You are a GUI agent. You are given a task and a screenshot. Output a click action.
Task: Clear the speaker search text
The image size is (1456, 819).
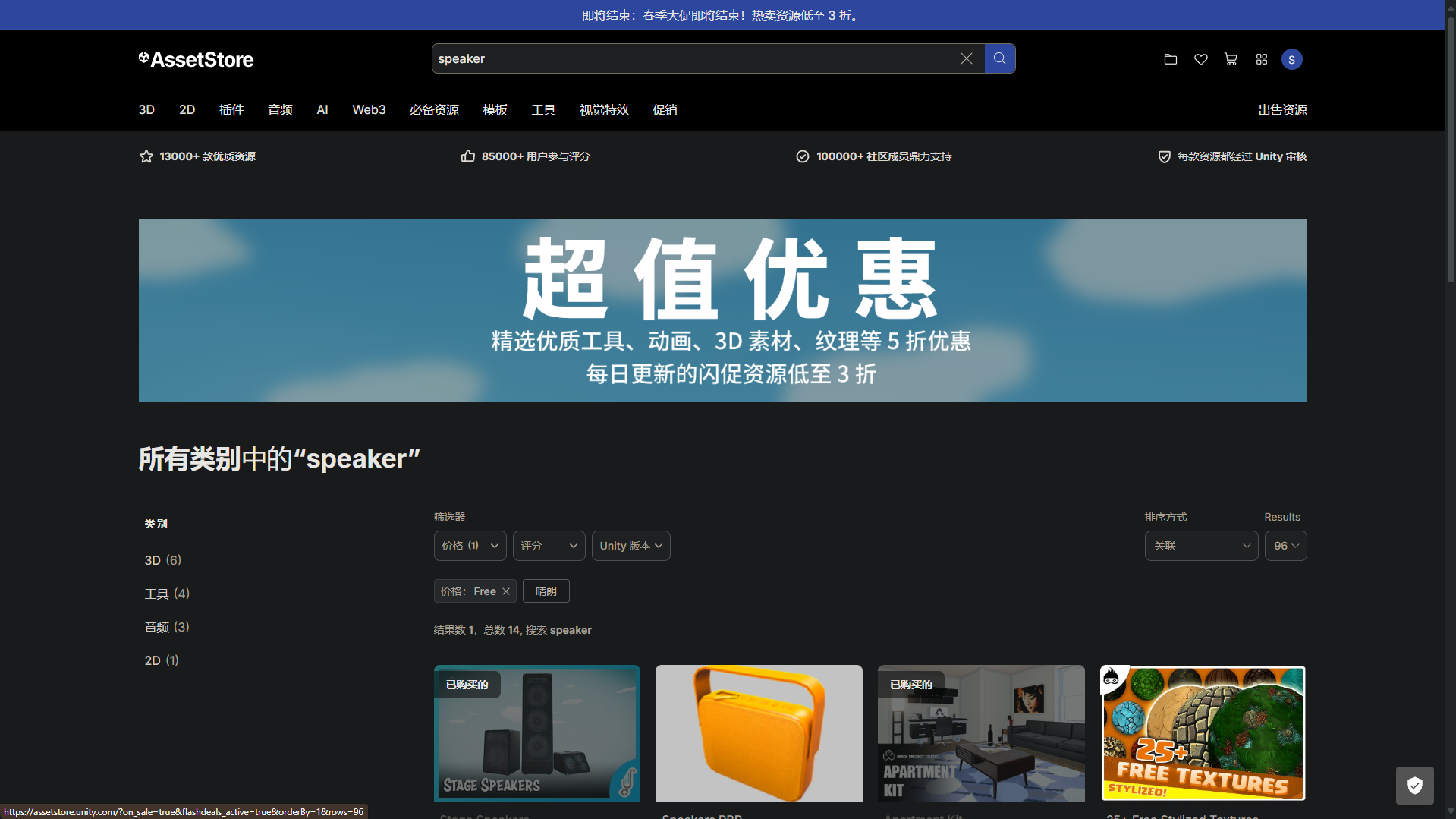tap(966, 58)
